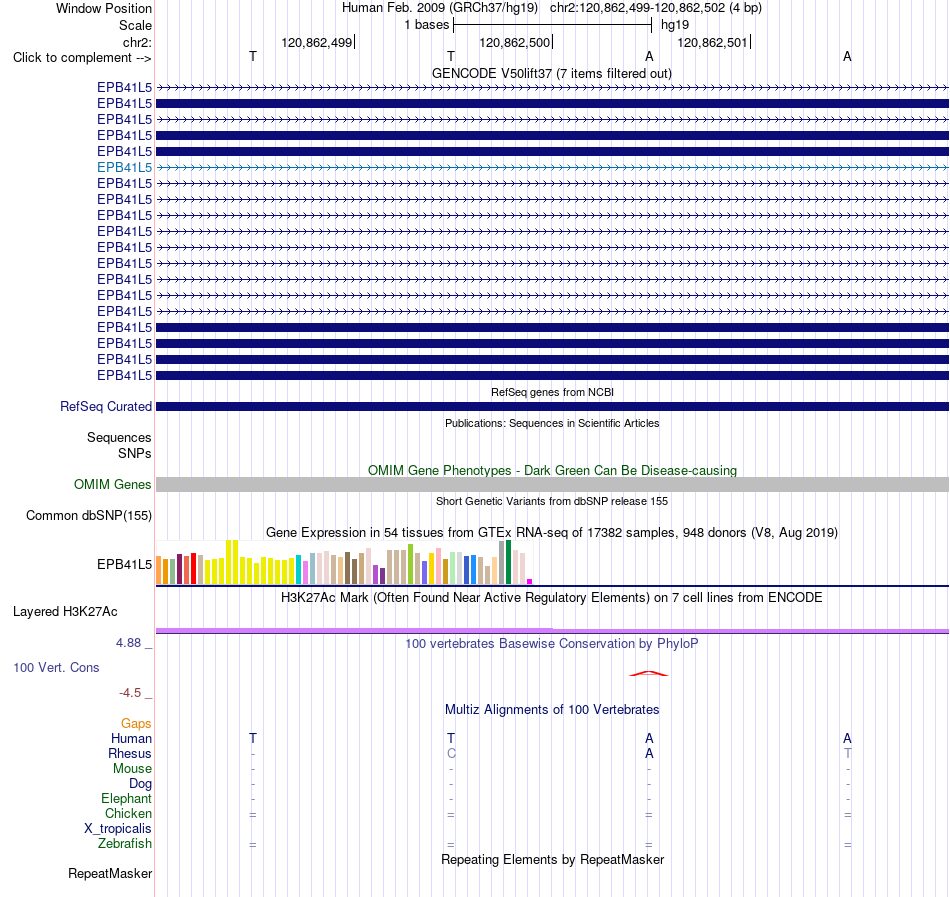Screen dimensions: 950x897
Task: Click the Zebrafish species label
Action: tap(125, 843)
